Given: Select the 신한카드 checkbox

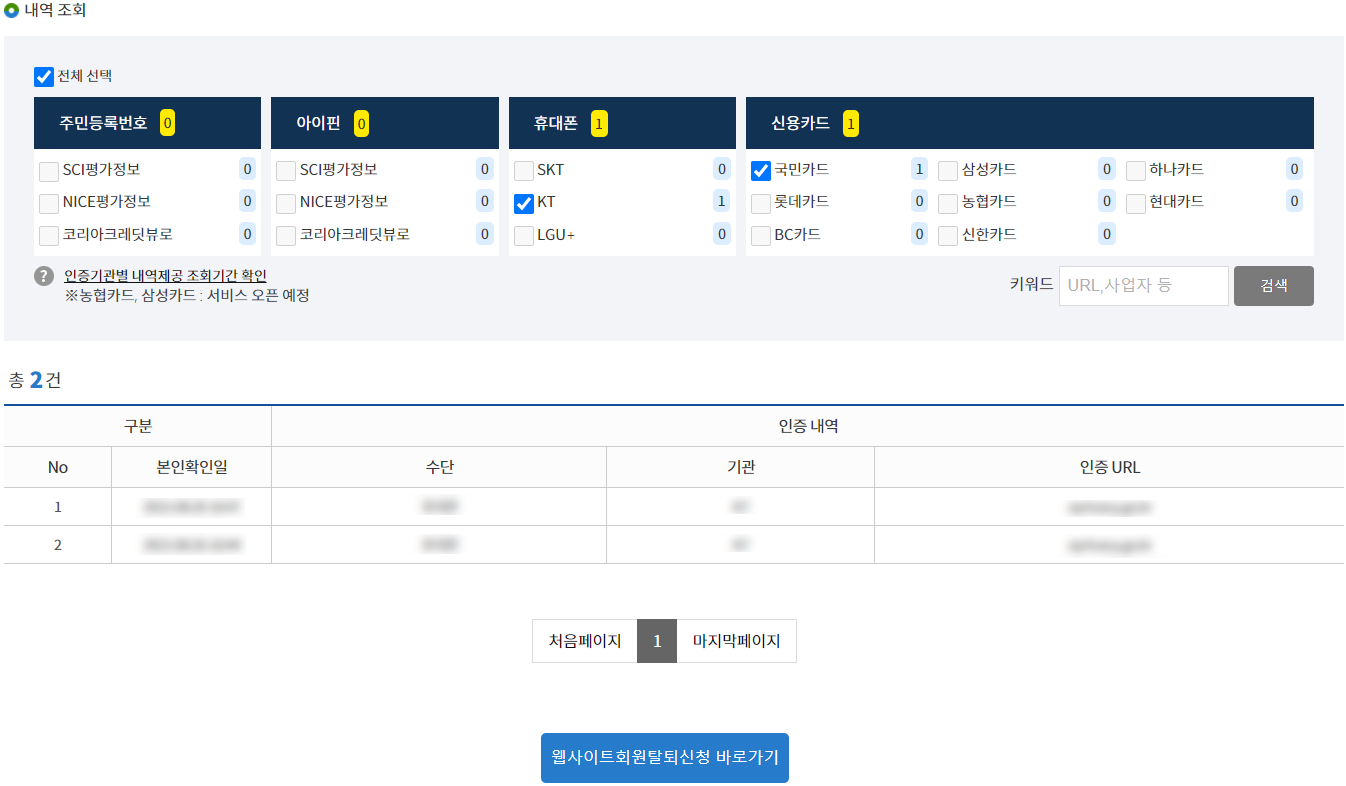Looking at the screenshot, I should (948, 236).
